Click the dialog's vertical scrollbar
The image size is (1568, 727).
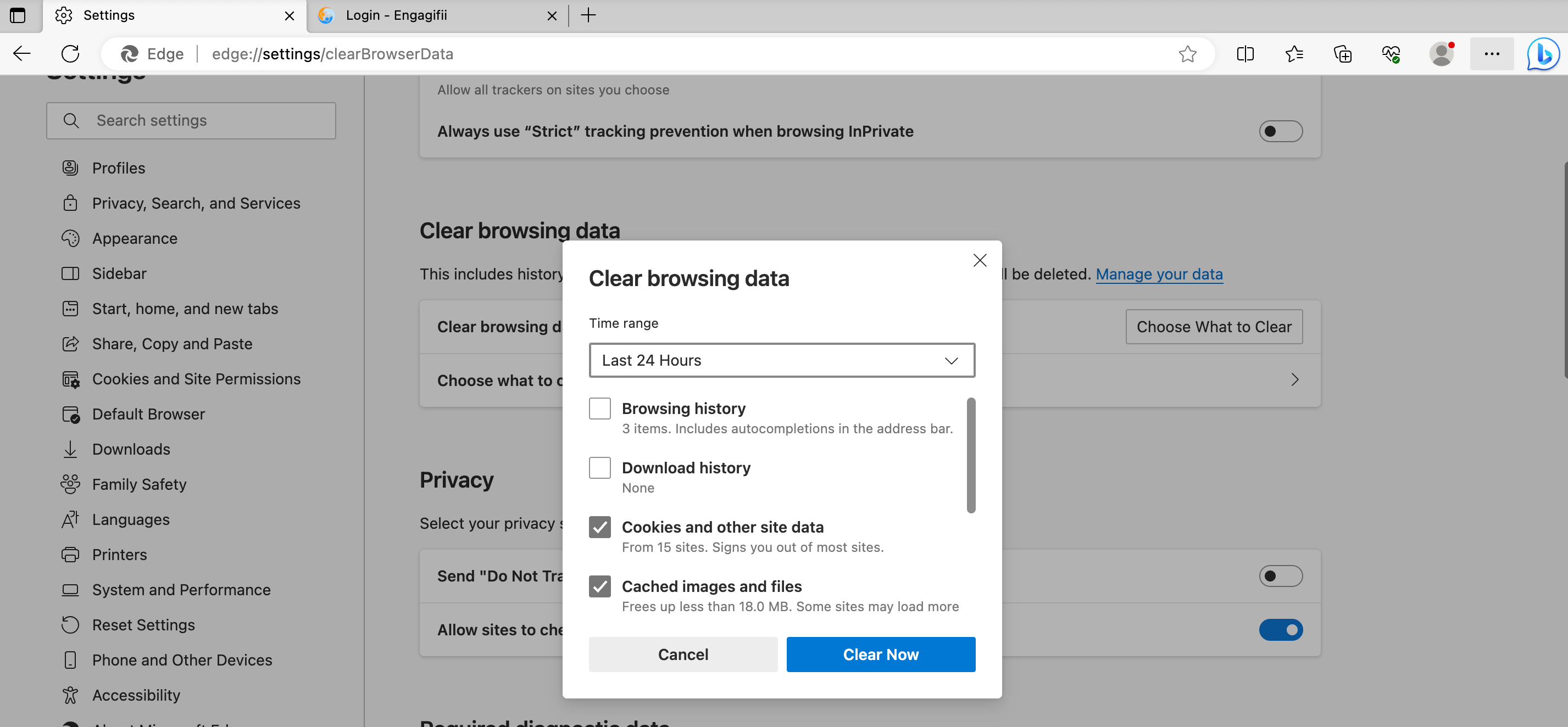(x=971, y=455)
